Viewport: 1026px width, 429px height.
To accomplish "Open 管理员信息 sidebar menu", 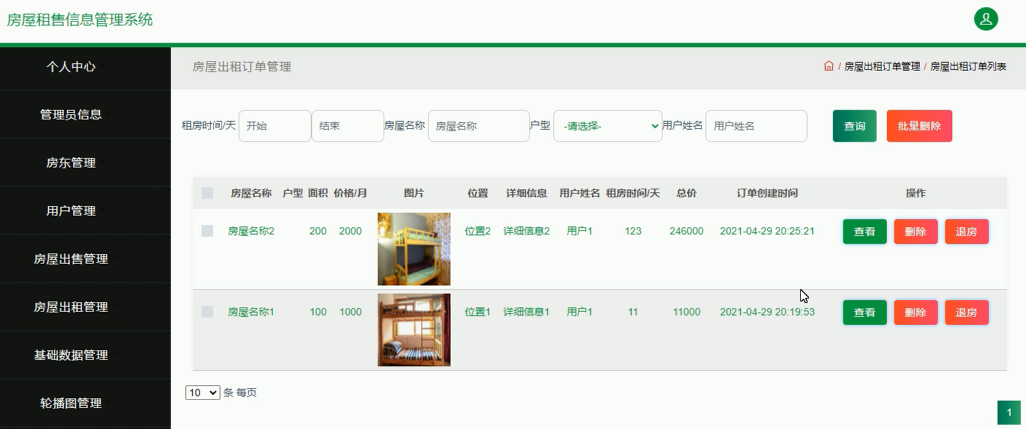I will tap(71, 114).
